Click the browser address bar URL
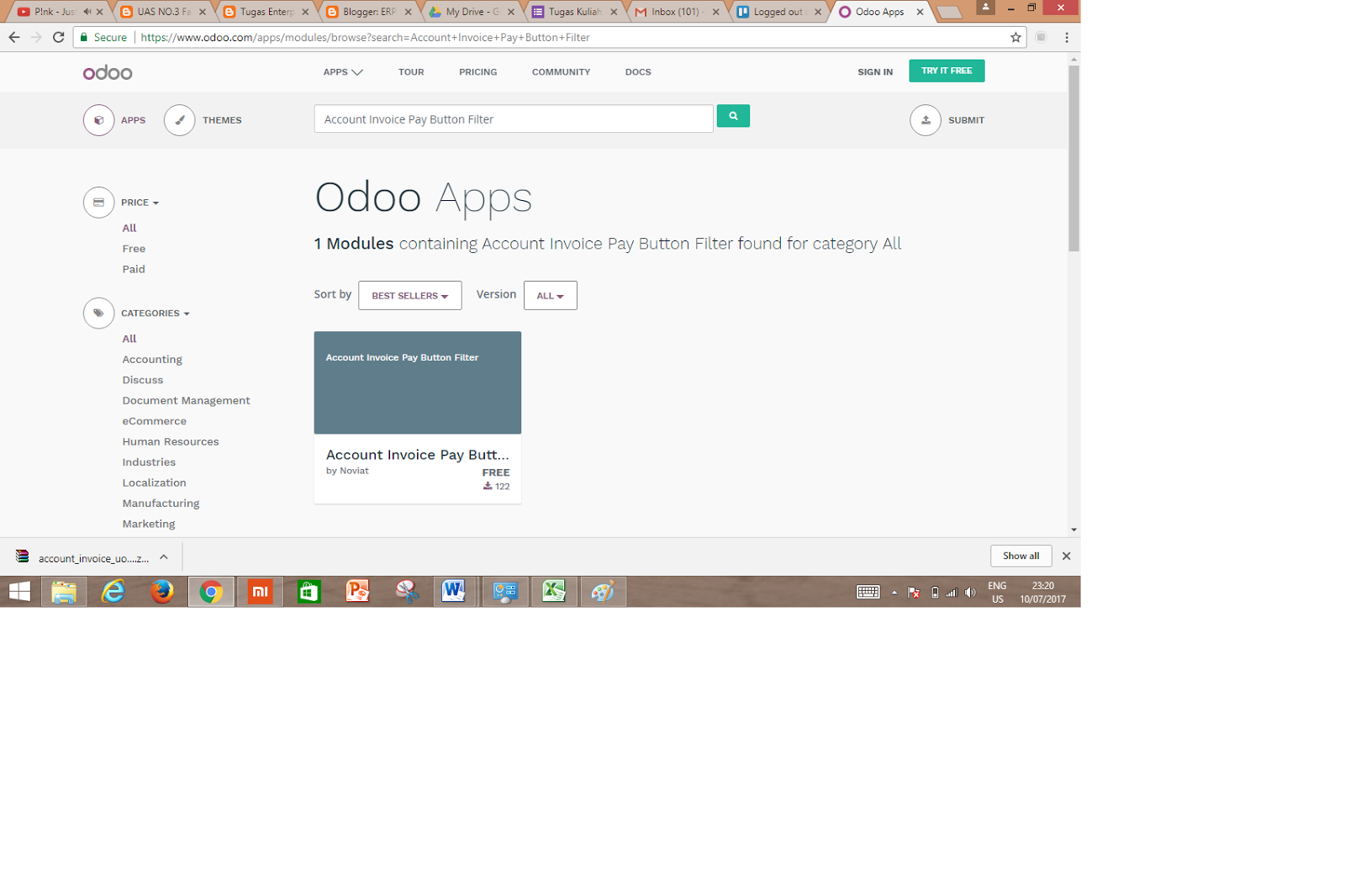This screenshot has height=896, width=1345. [x=365, y=37]
